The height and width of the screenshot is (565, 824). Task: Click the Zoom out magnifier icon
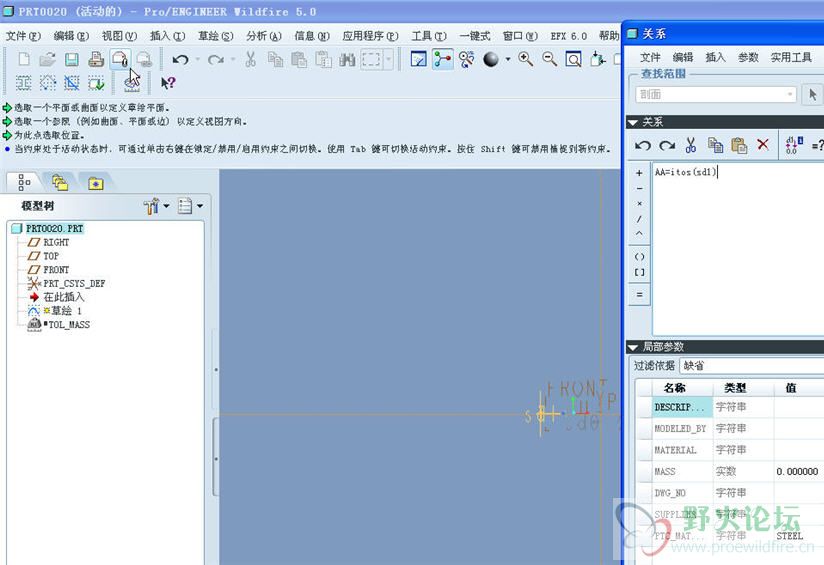coord(550,59)
